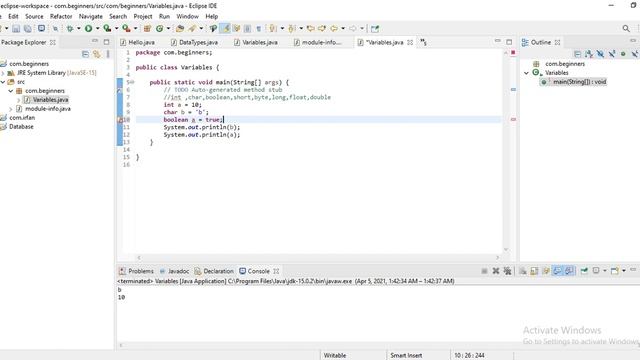Click Smart Insert in status bar
640x360 pixels.
[x=406, y=356]
